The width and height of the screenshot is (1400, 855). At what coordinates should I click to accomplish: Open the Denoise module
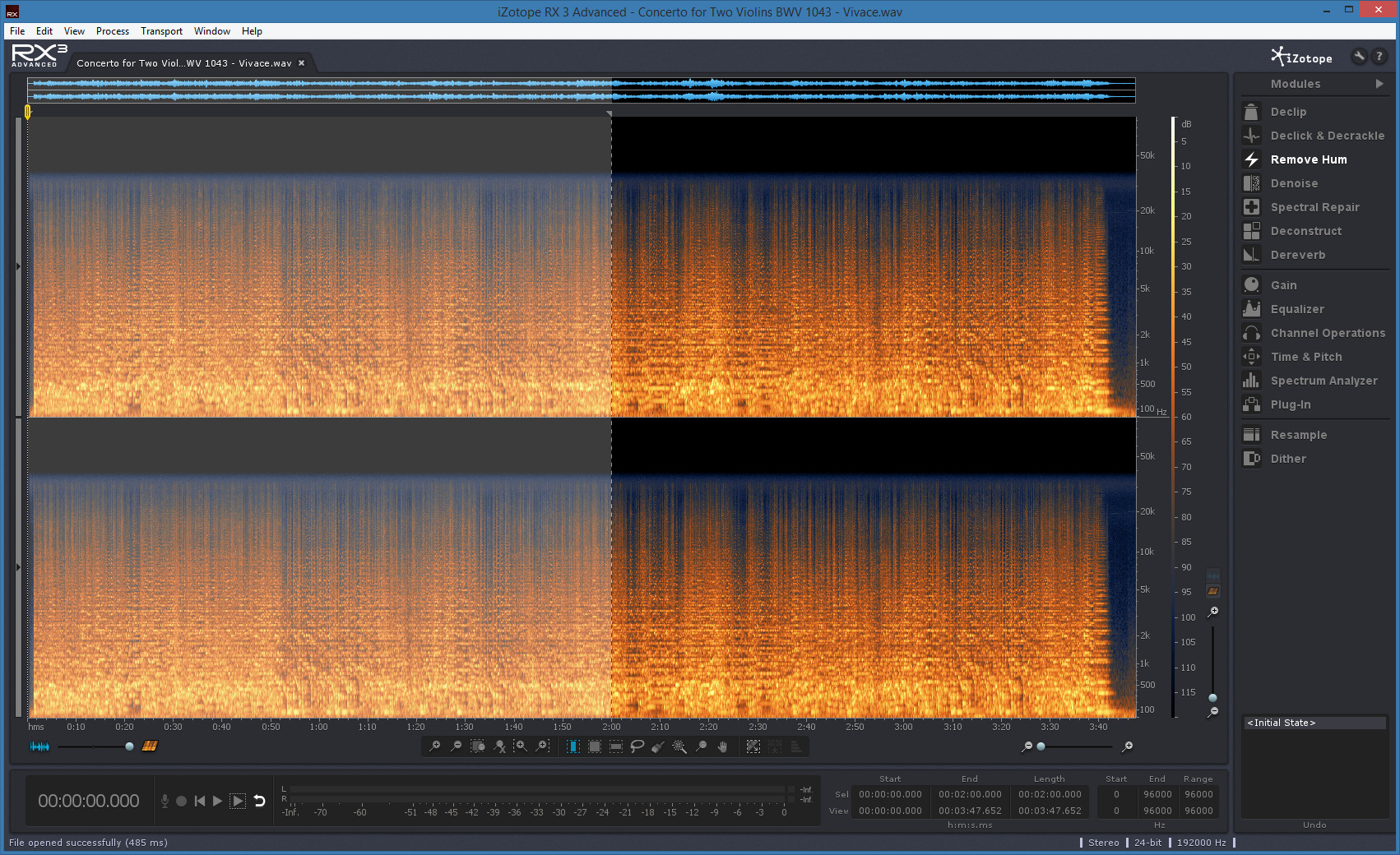1294,183
